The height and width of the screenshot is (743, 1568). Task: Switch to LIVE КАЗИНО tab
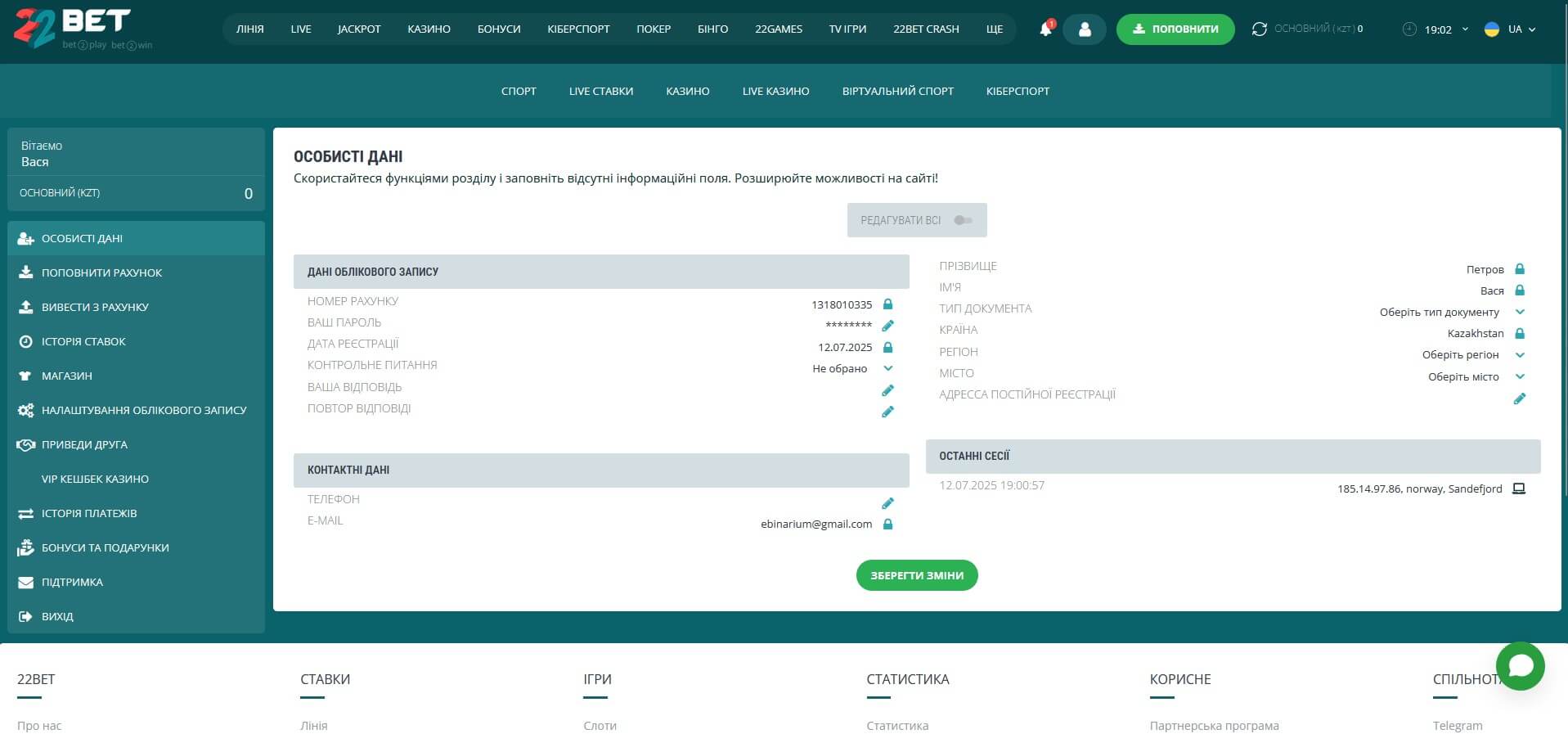(775, 91)
